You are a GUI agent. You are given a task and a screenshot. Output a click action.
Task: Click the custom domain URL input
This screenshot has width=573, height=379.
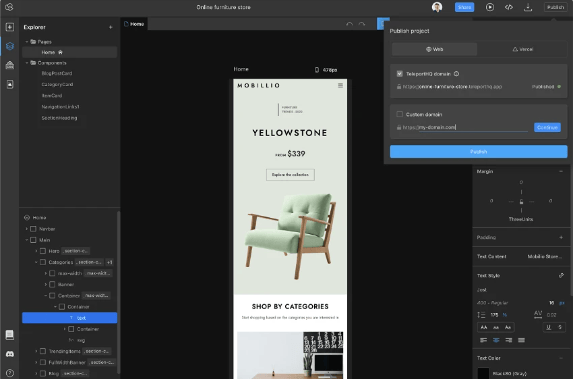tap(473, 127)
